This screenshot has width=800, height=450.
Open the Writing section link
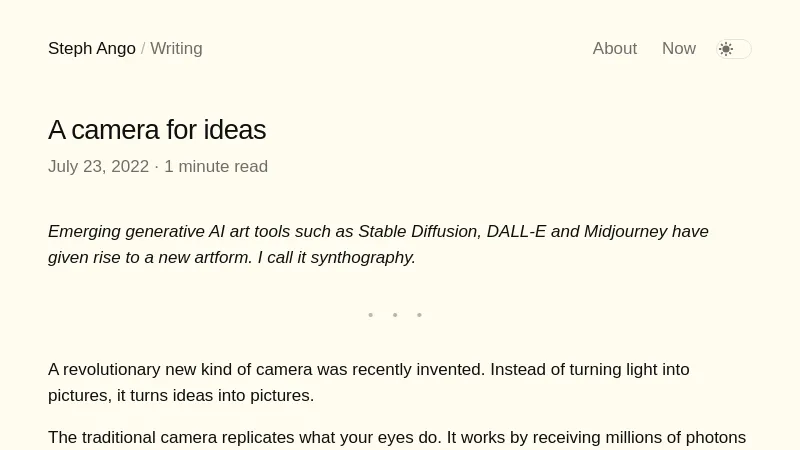pyautogui.click(x=176, y=49)
